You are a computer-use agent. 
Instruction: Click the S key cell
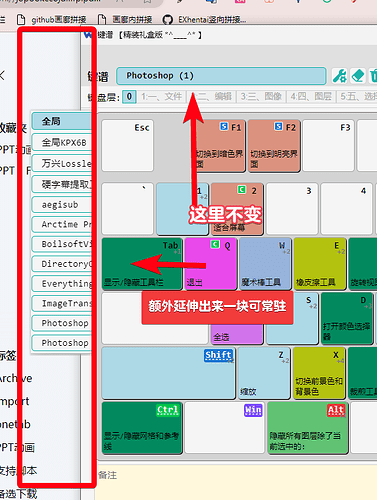coord(305,318)
